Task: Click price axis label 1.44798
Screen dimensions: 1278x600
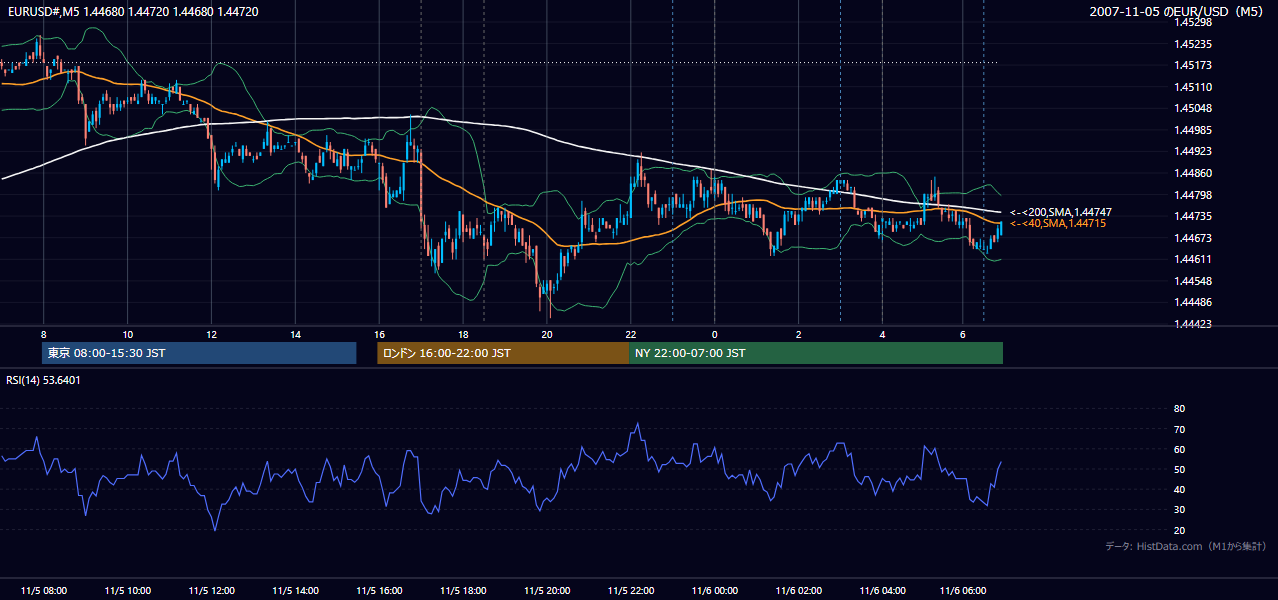Action: point(1193,194)
